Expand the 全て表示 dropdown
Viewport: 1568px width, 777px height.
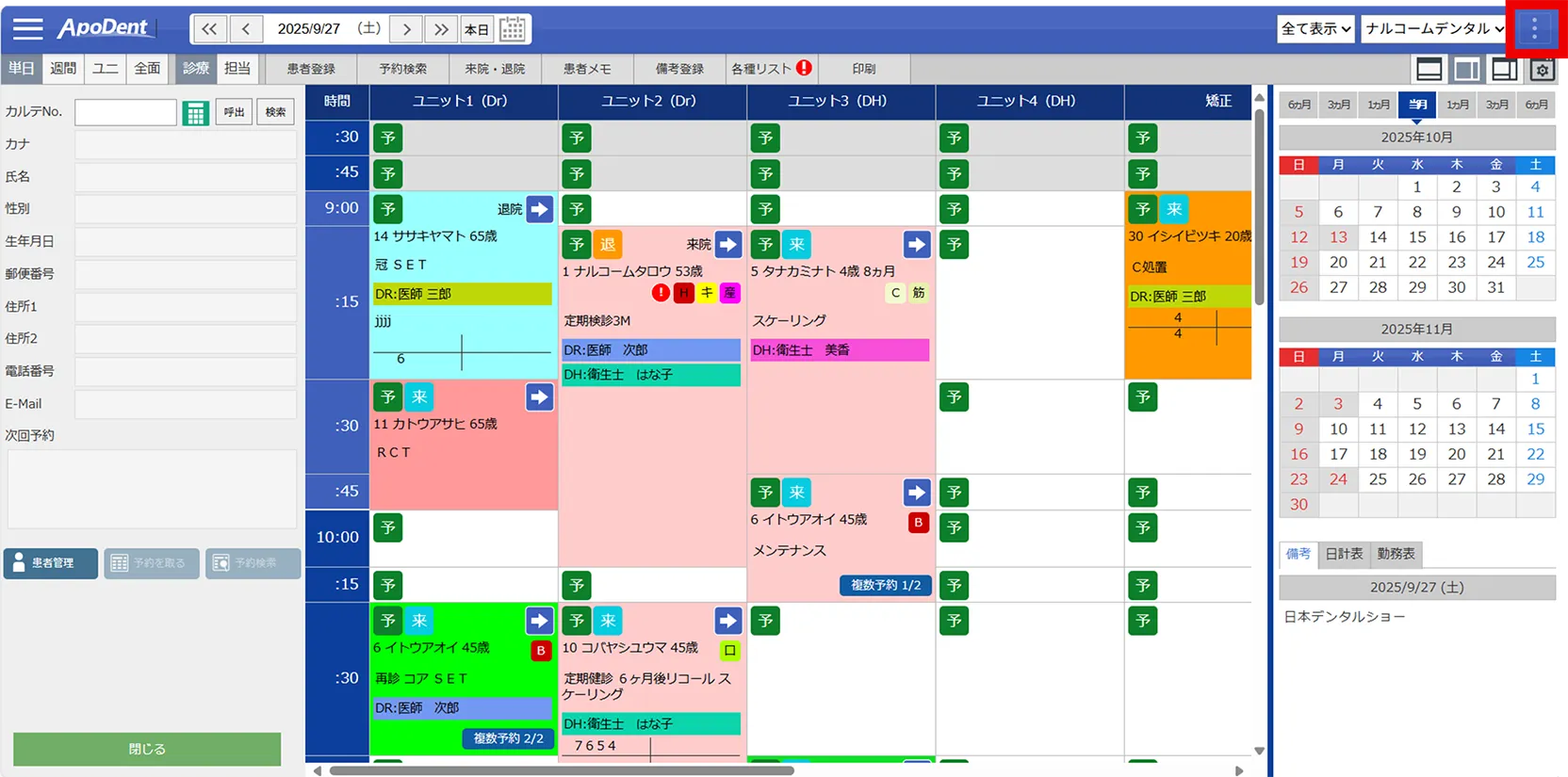tap(1315, 29)
